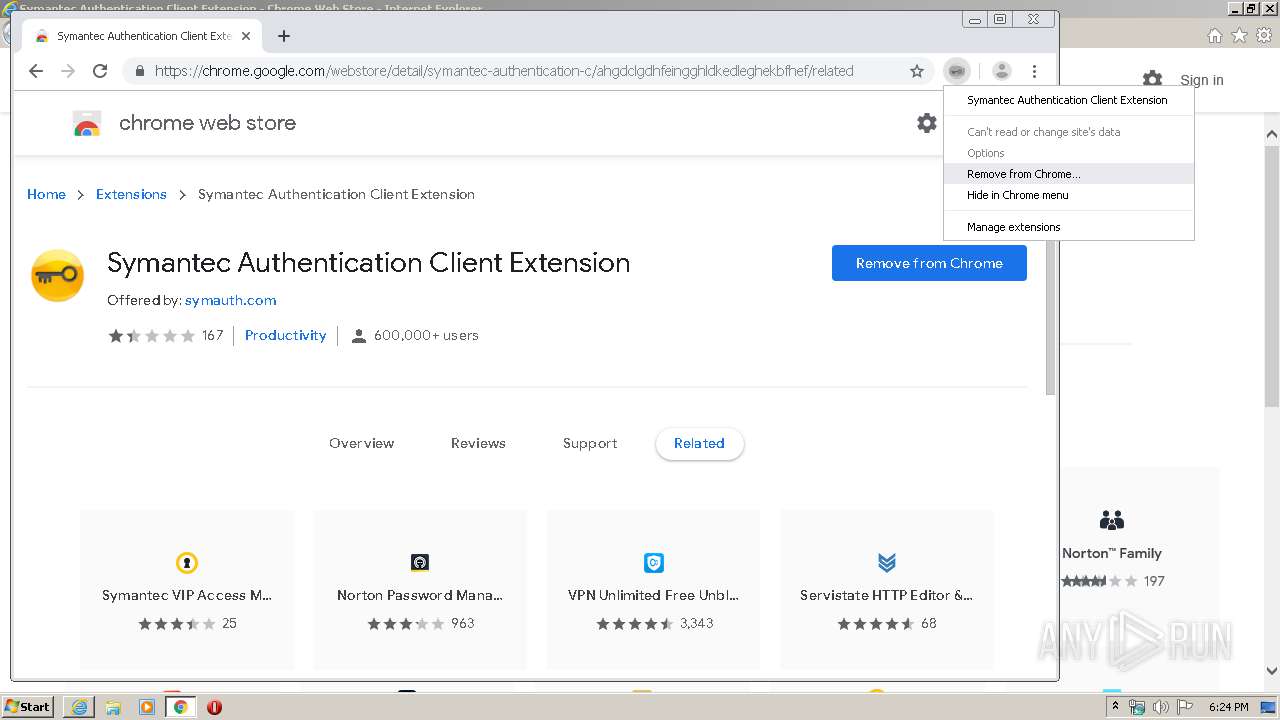Go back using Chrome back arrow
The image size is (1280, 720).
[36, 71]
